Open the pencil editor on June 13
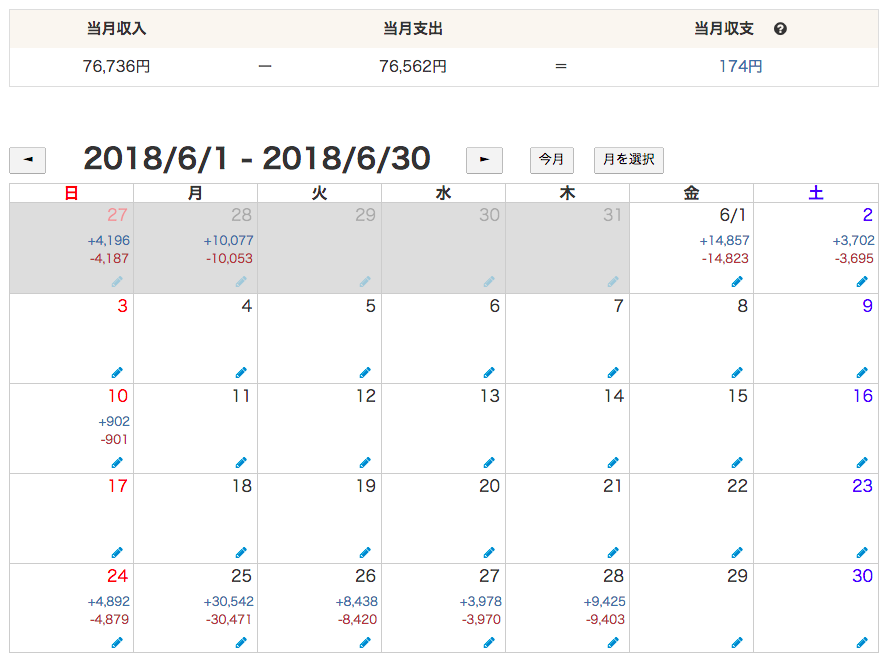 click(489, 462)
